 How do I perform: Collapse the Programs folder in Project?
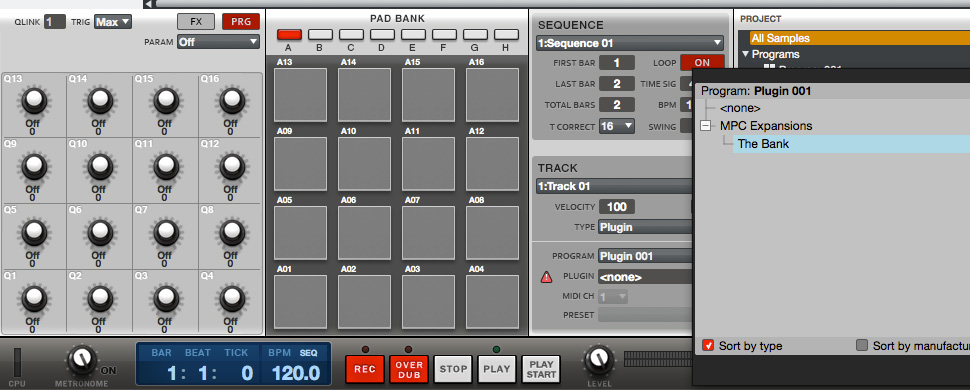(x=745, y=54)
